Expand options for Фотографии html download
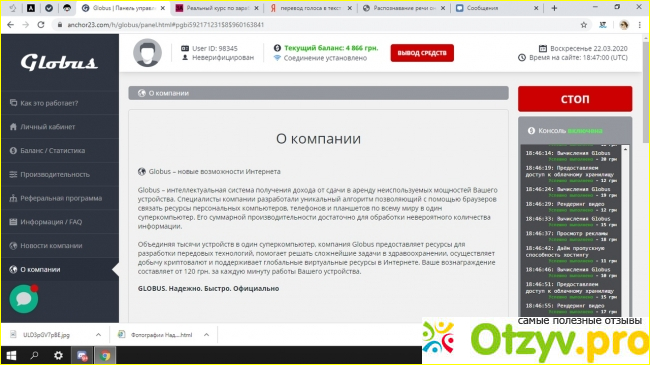 pos(206,335)
